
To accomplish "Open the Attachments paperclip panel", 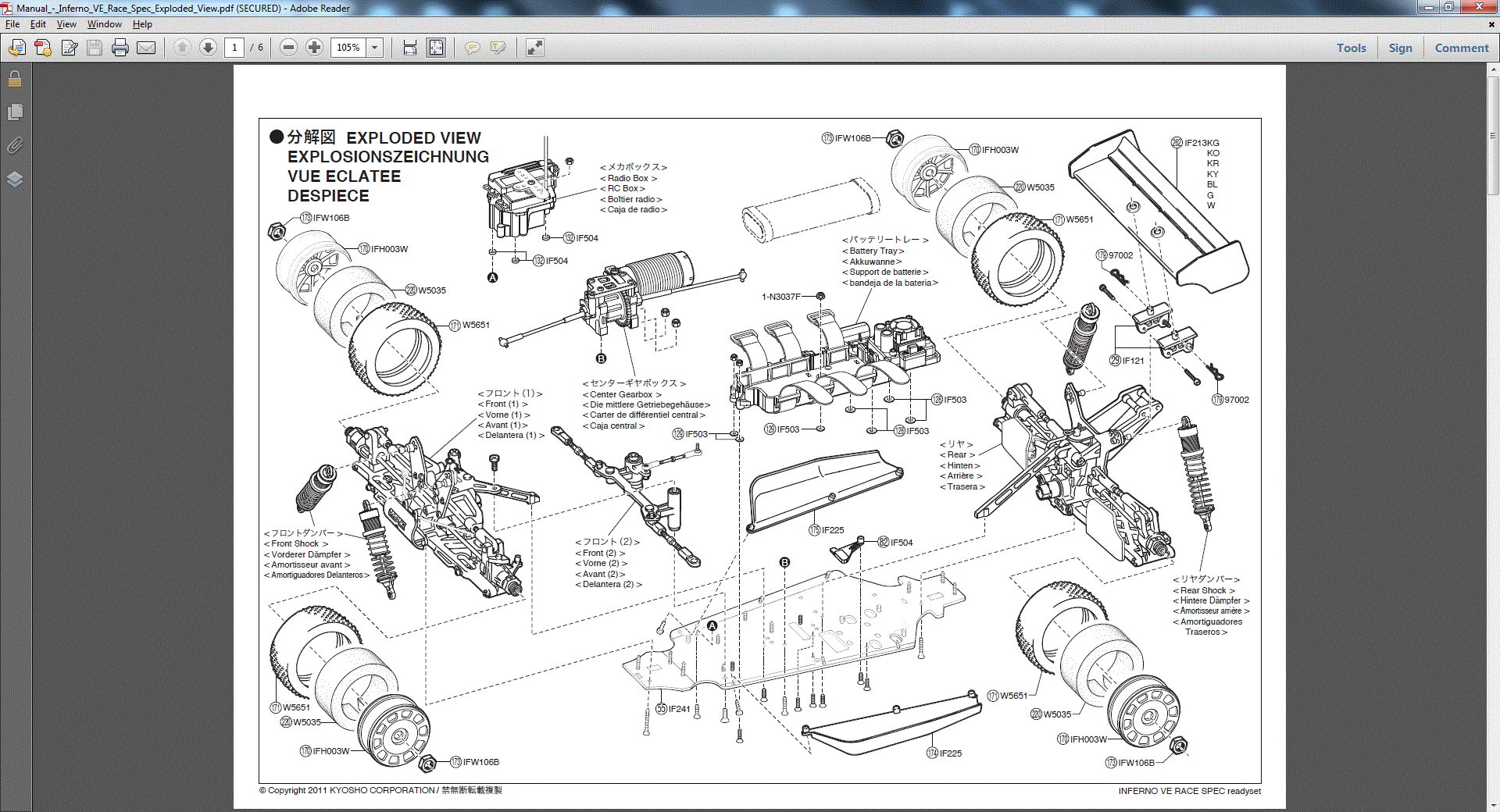I will pyautogui.click(x=15, y=145).
